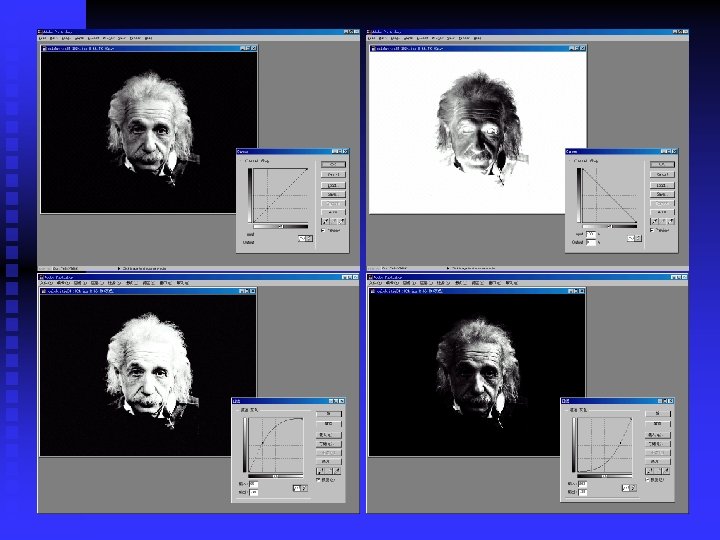Choose pencil draw tool in the brightening Curves dialog
The image size is (720, 540).
click(304, 488)
